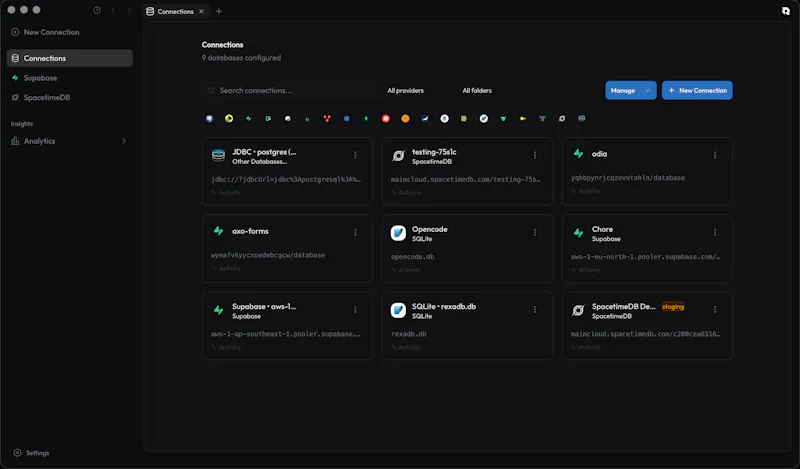This screenshot has width=800, height=469.
Task: Open a new tab with the plus icon
Action: pyautogui.click(x=219, y=11)
